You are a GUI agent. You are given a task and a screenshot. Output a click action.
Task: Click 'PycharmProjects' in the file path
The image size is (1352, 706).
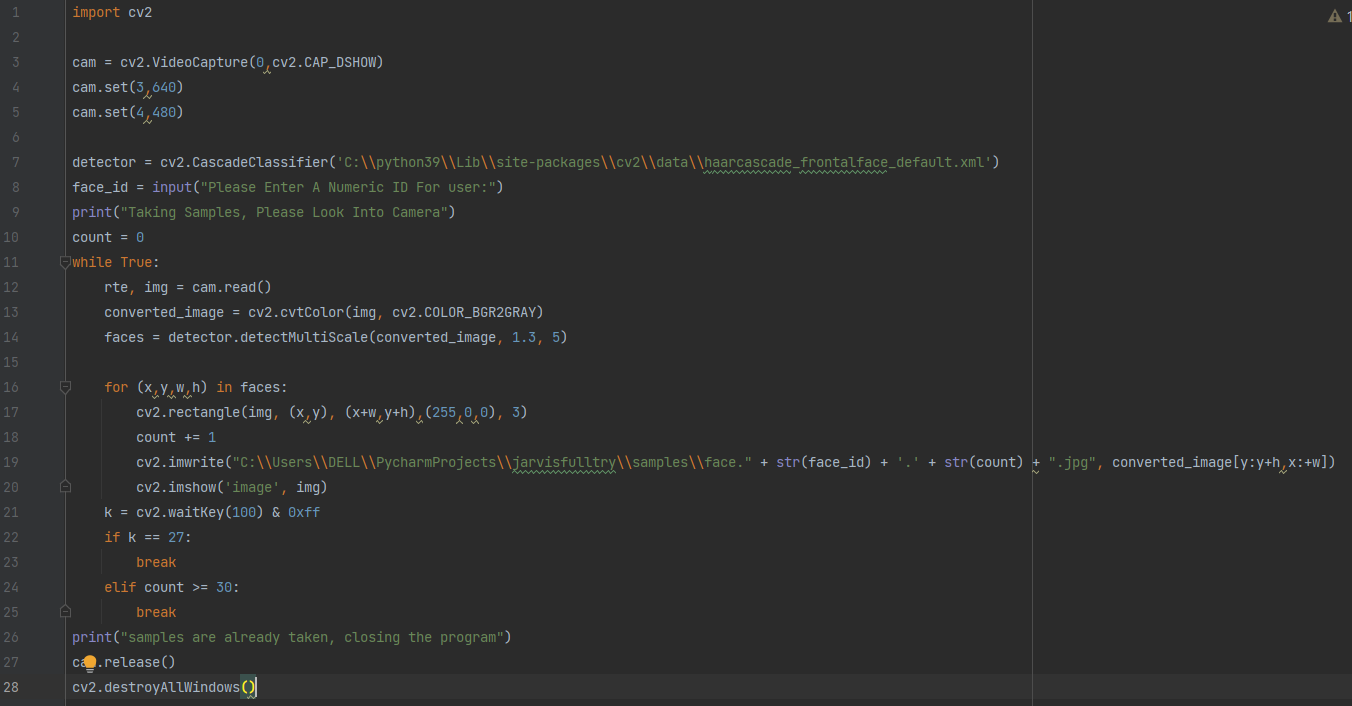tap(436, 462)
